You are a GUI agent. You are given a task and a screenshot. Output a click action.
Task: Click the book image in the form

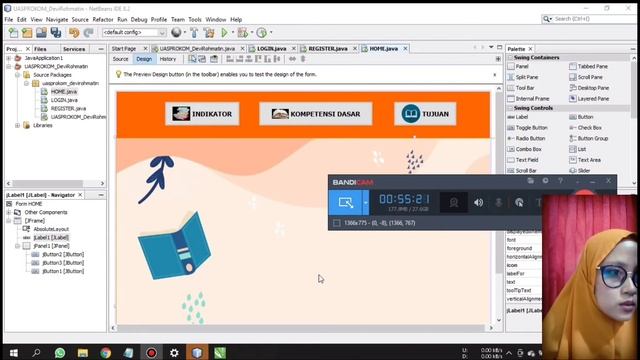[175, 246]
